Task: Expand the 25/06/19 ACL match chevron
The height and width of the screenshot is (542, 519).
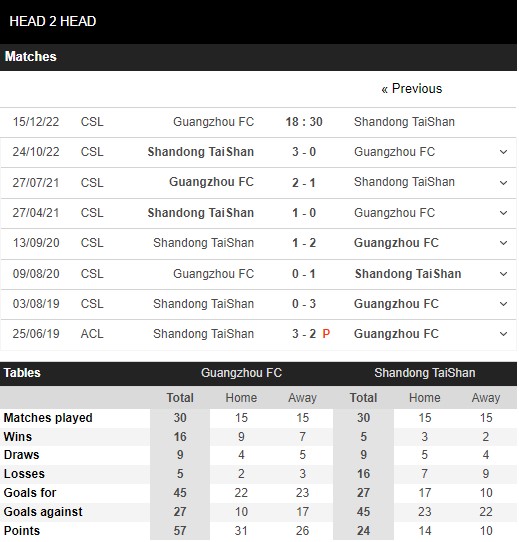Action: (x=503, y=334)
